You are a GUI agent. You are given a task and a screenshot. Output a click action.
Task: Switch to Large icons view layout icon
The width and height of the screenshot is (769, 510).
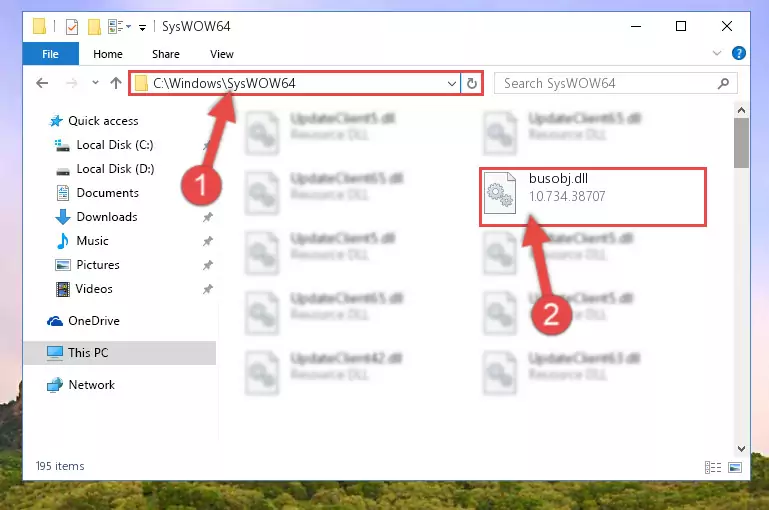735,467
